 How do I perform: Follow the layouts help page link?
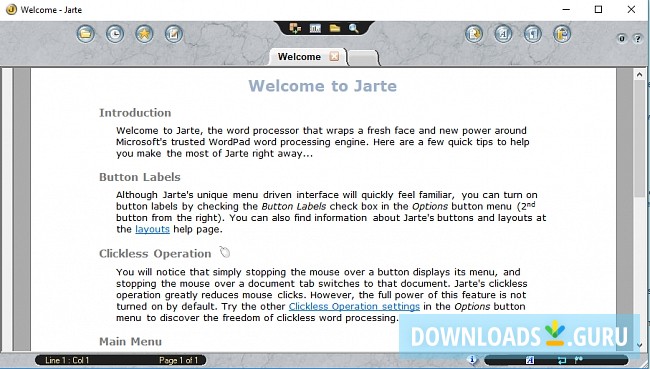point(153,229)
